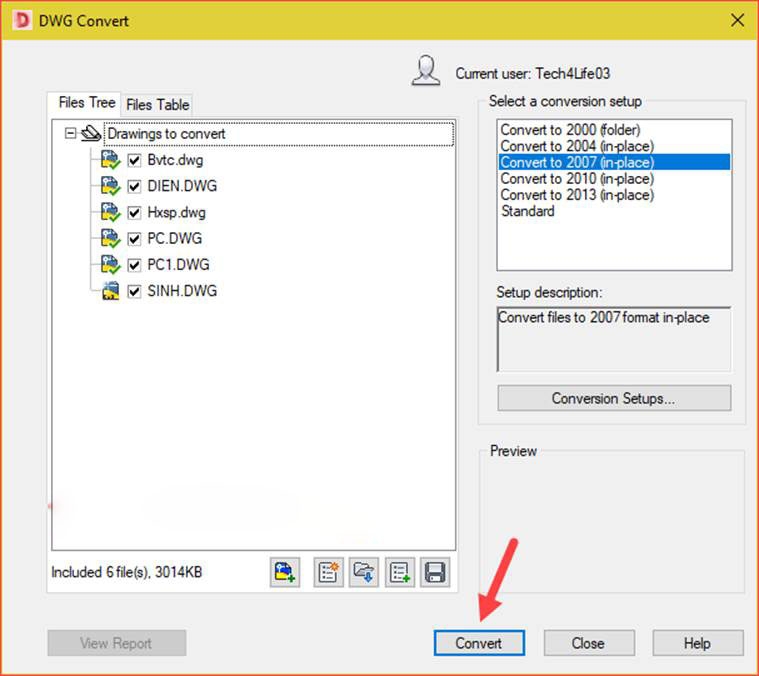Select the DIEN.DWG file name

tap(182, 186)
